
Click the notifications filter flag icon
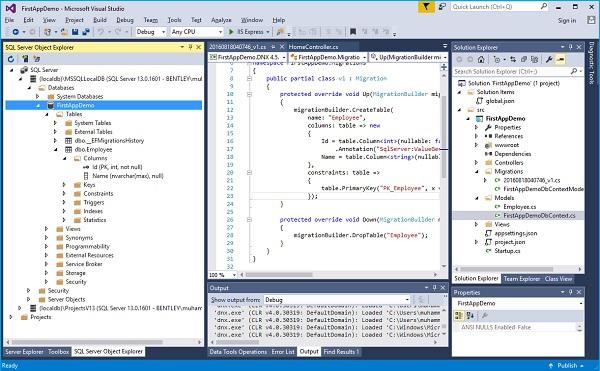(426, 7)
